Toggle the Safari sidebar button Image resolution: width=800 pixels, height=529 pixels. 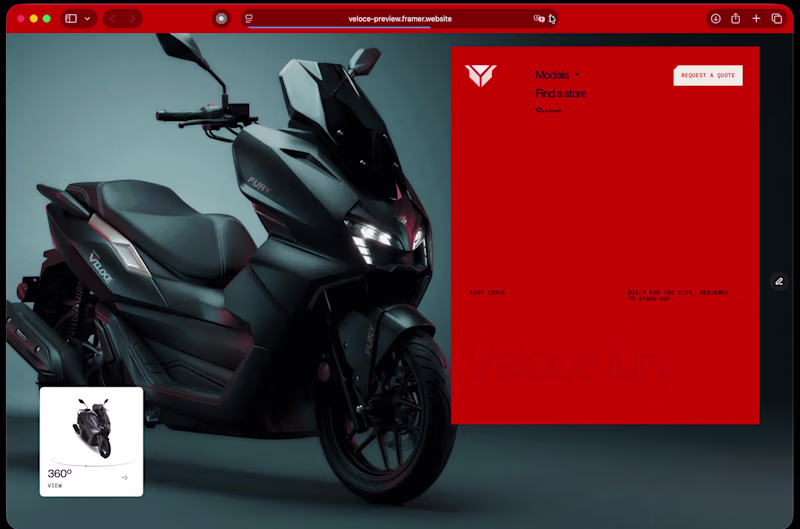click(71, 19)
